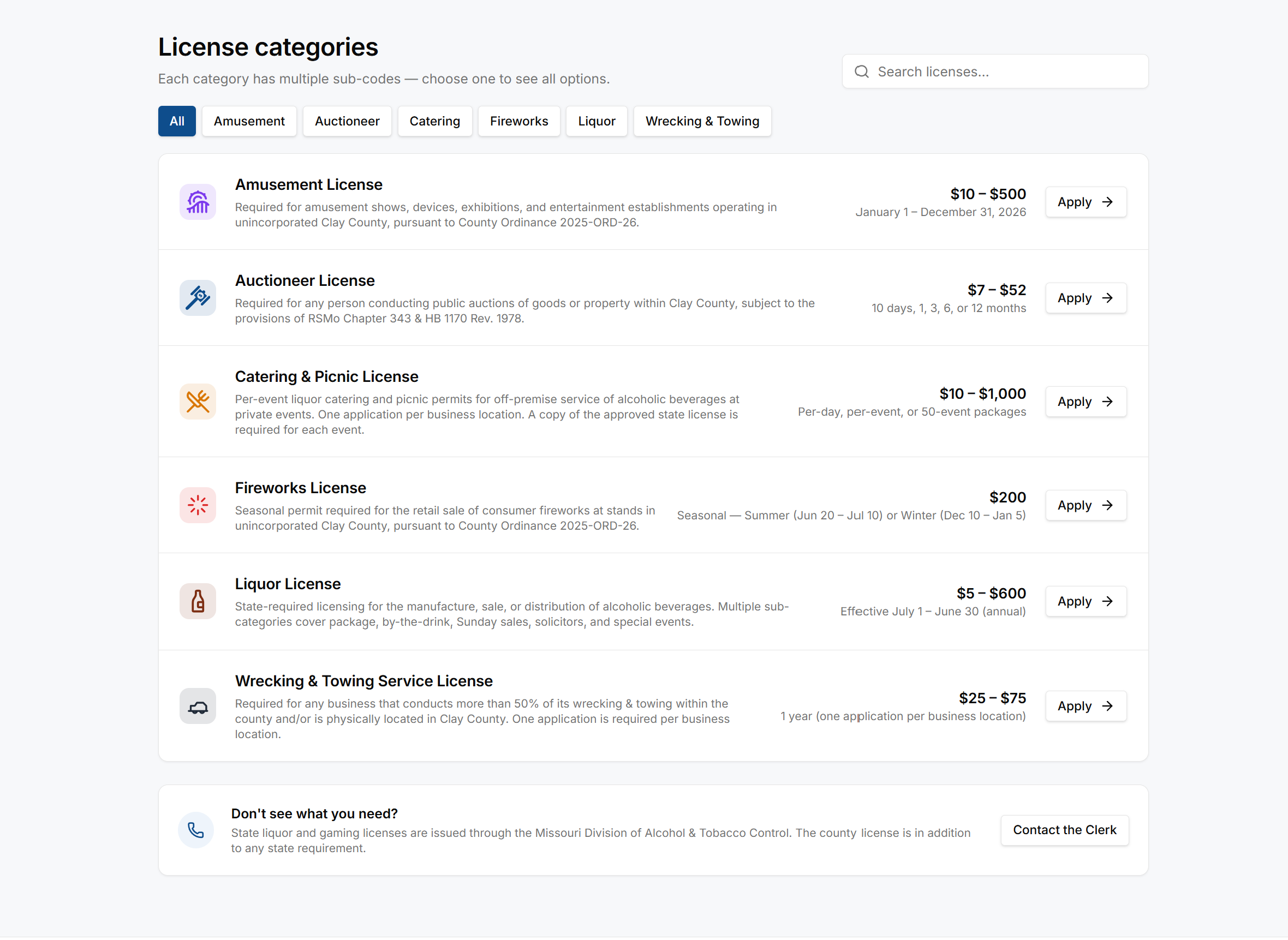Viewport: 1288px width, 940px height.
Task: Open the Auctioneer License title
Action: point(305,280)
